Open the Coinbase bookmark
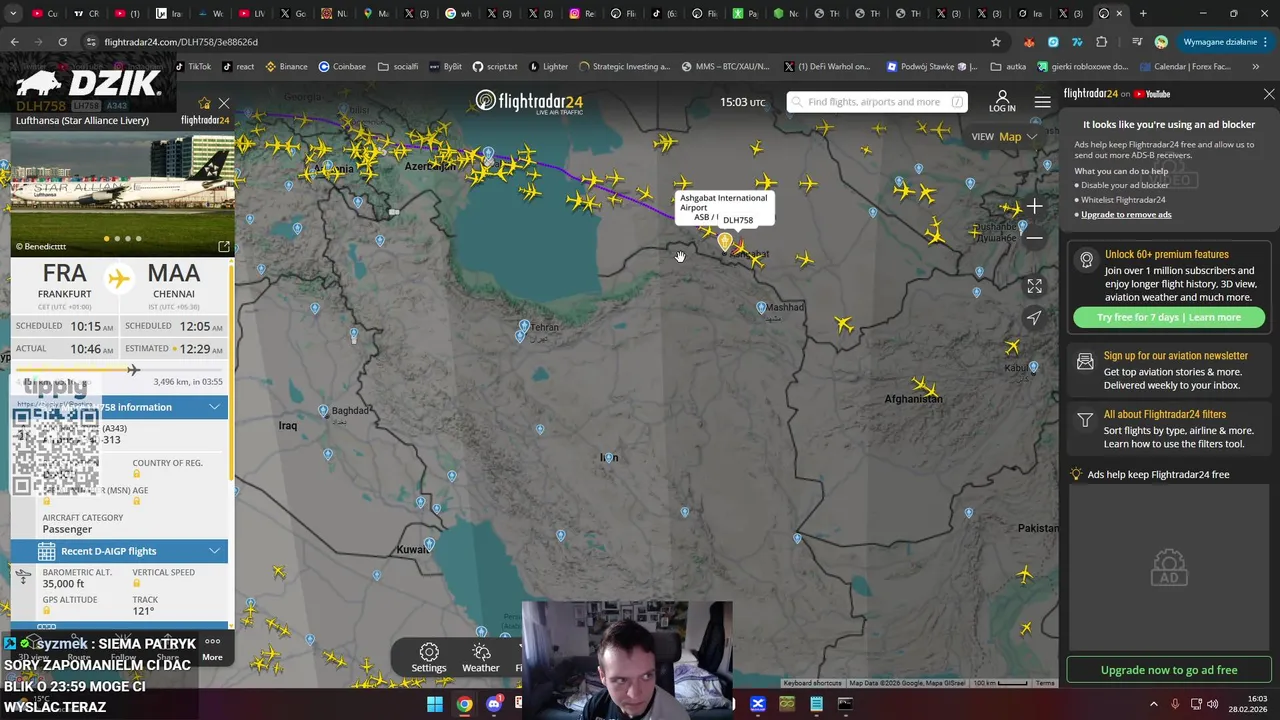The width and height of the screenshot is (1280, 720). (x=342, y=67)
